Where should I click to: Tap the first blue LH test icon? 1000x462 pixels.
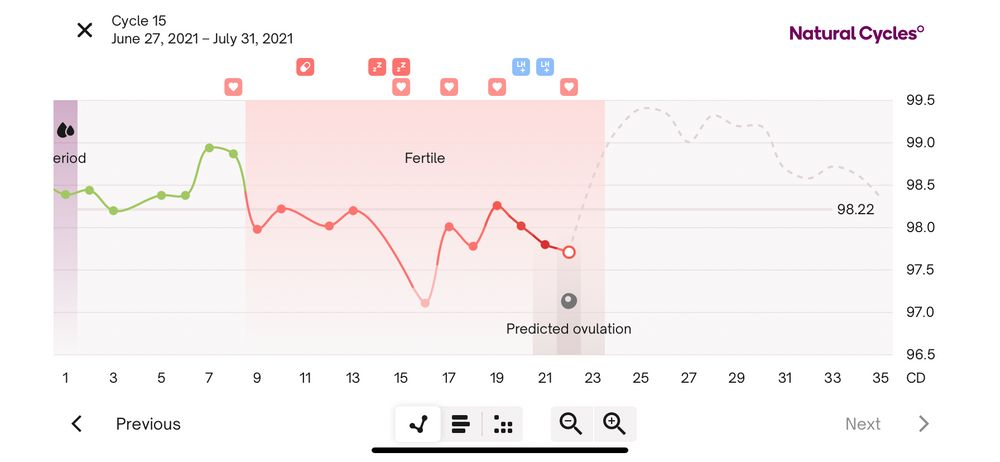point(521,67)
